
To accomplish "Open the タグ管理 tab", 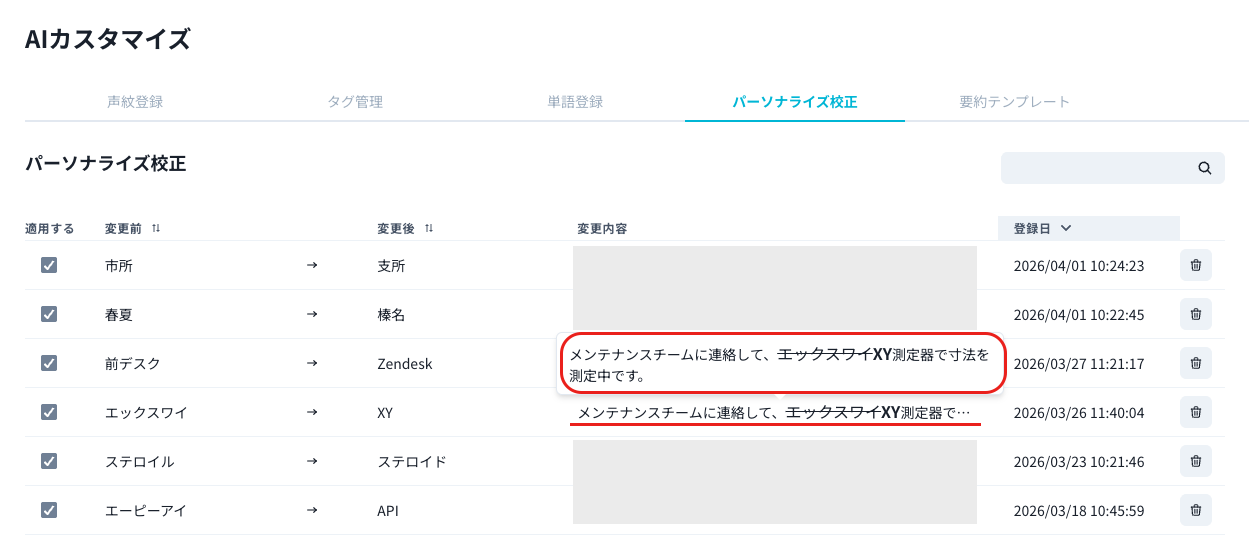I will click(x=355, y=102).
